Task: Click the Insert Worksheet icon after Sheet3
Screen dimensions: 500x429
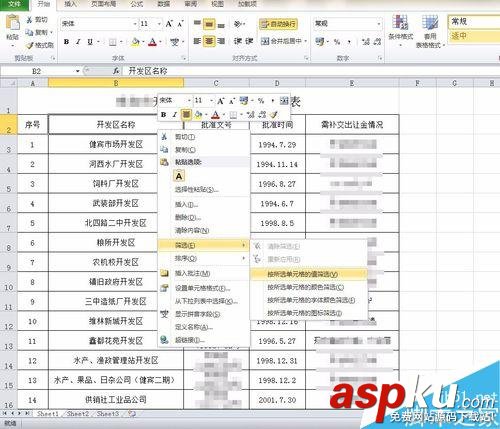Action: pyautogui.click(x=132, y=414)
